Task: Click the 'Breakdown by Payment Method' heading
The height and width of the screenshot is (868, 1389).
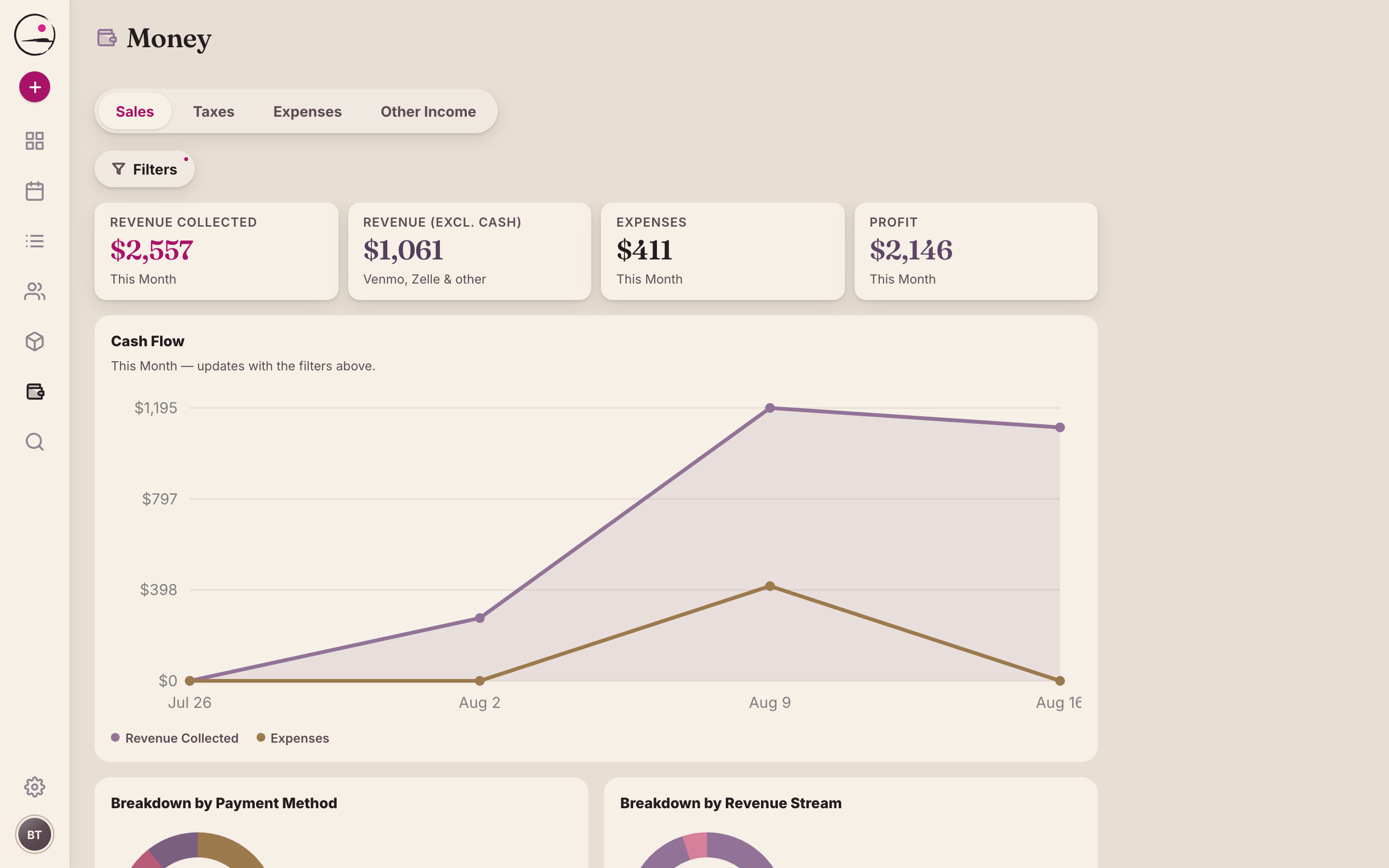Action: (x=224, y=803)
